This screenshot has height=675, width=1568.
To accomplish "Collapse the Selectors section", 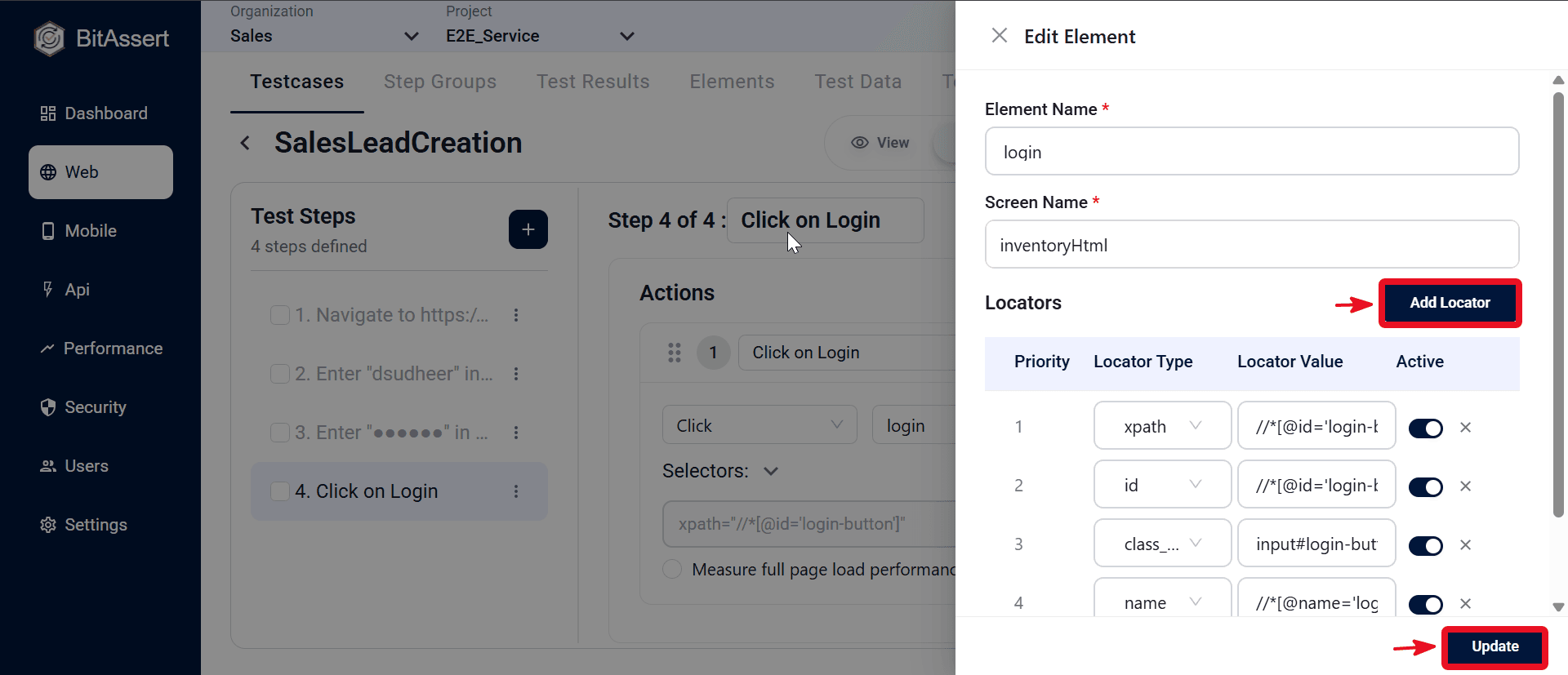I will click(x=771, y=471).
